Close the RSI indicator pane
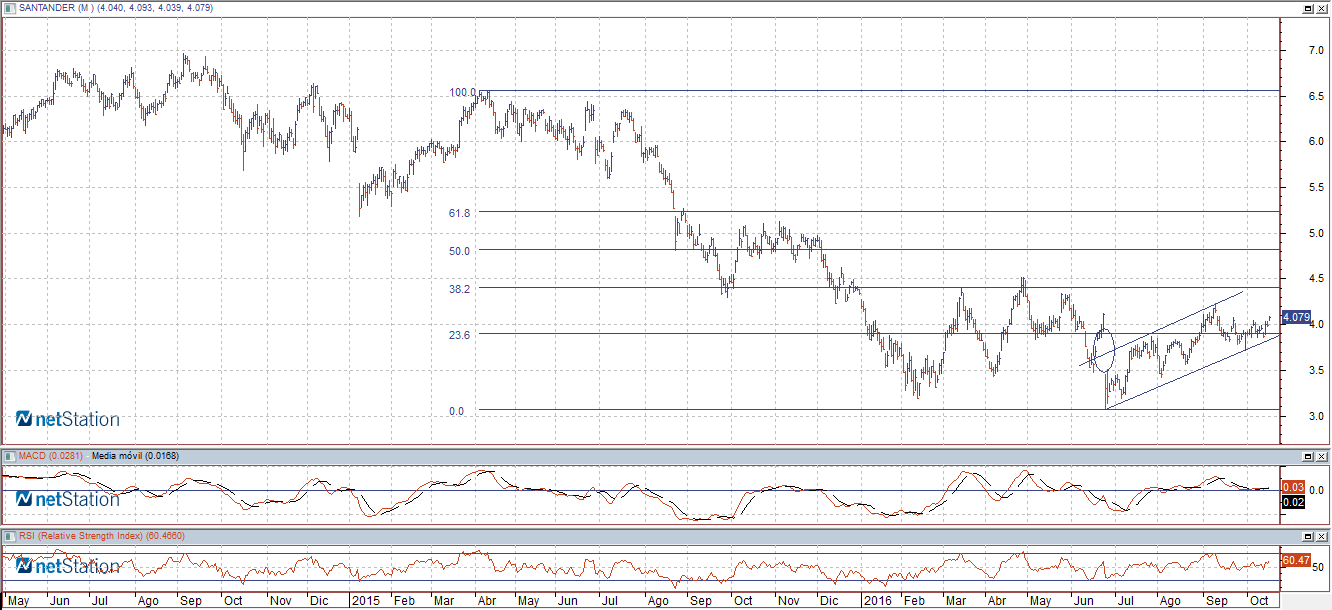 tap(1322, 536)
